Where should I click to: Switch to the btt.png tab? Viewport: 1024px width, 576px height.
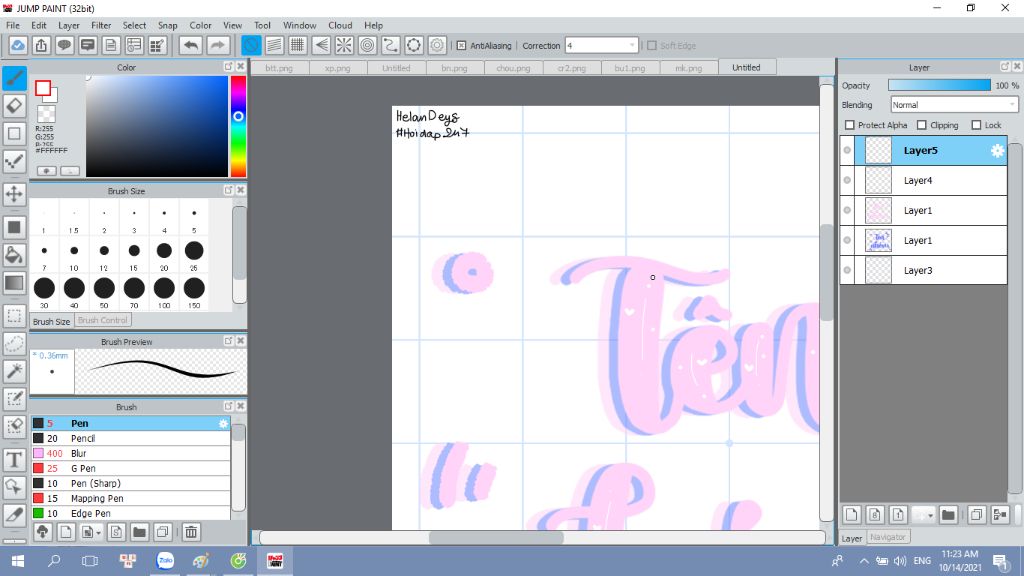tap(279, 68)
